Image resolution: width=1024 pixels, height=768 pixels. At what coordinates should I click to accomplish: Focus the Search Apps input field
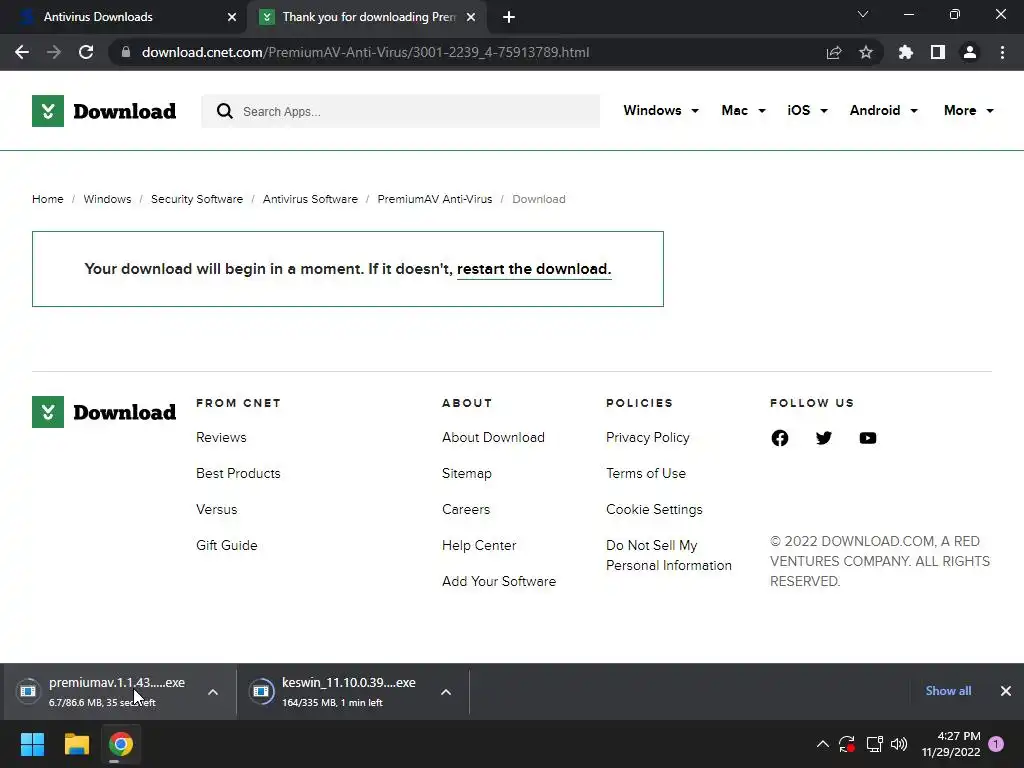400,111
